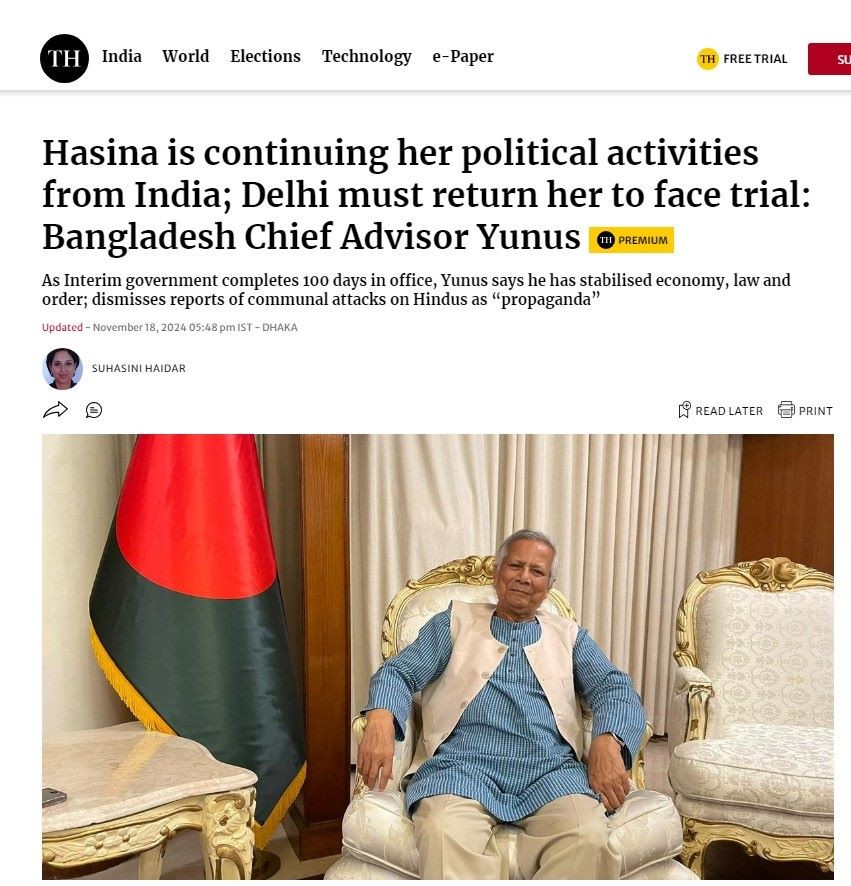Open the e-Paper link
The image size is (851, 886).
[x=463, y=57]
